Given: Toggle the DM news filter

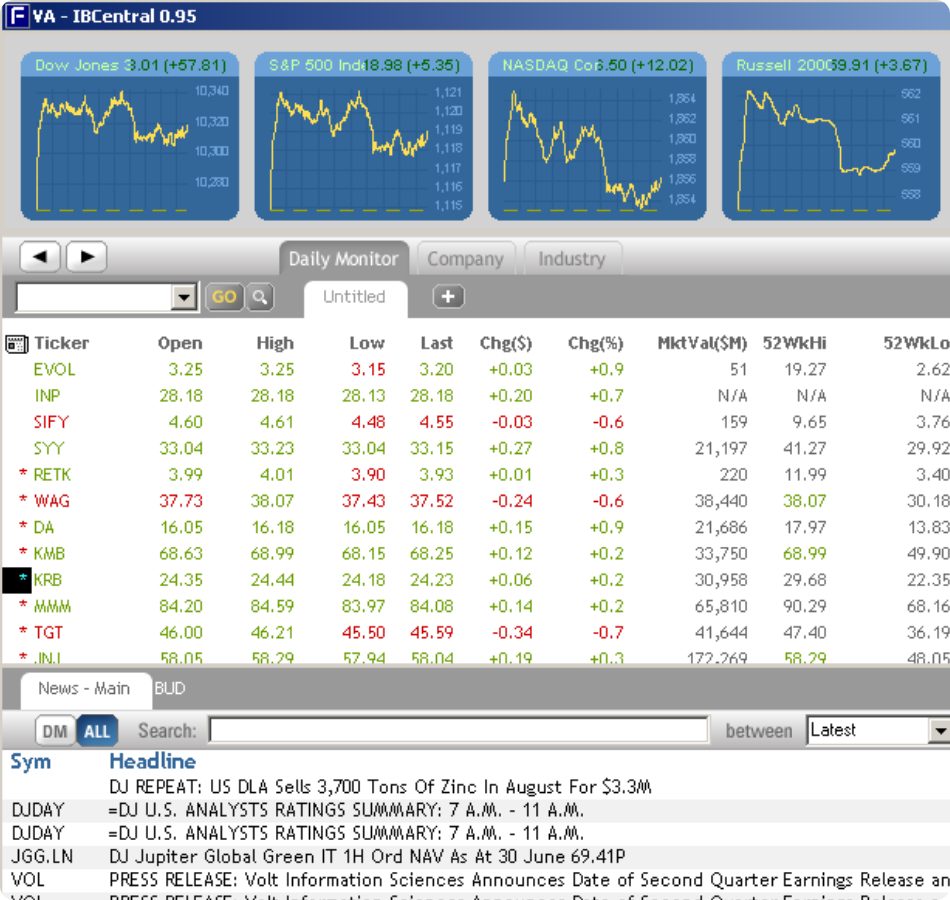Looking at the screenshot, I should tap(55, 731).
